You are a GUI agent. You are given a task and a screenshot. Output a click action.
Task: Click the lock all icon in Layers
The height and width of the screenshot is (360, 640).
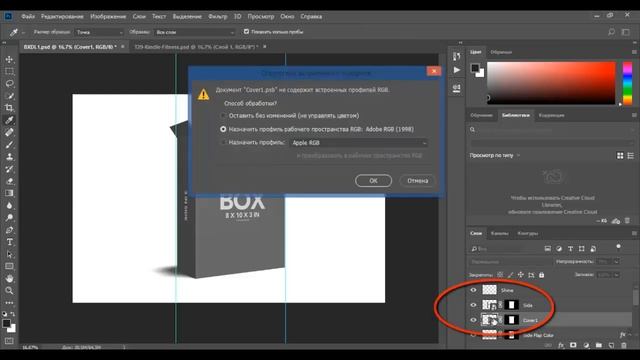pos(542,275)
